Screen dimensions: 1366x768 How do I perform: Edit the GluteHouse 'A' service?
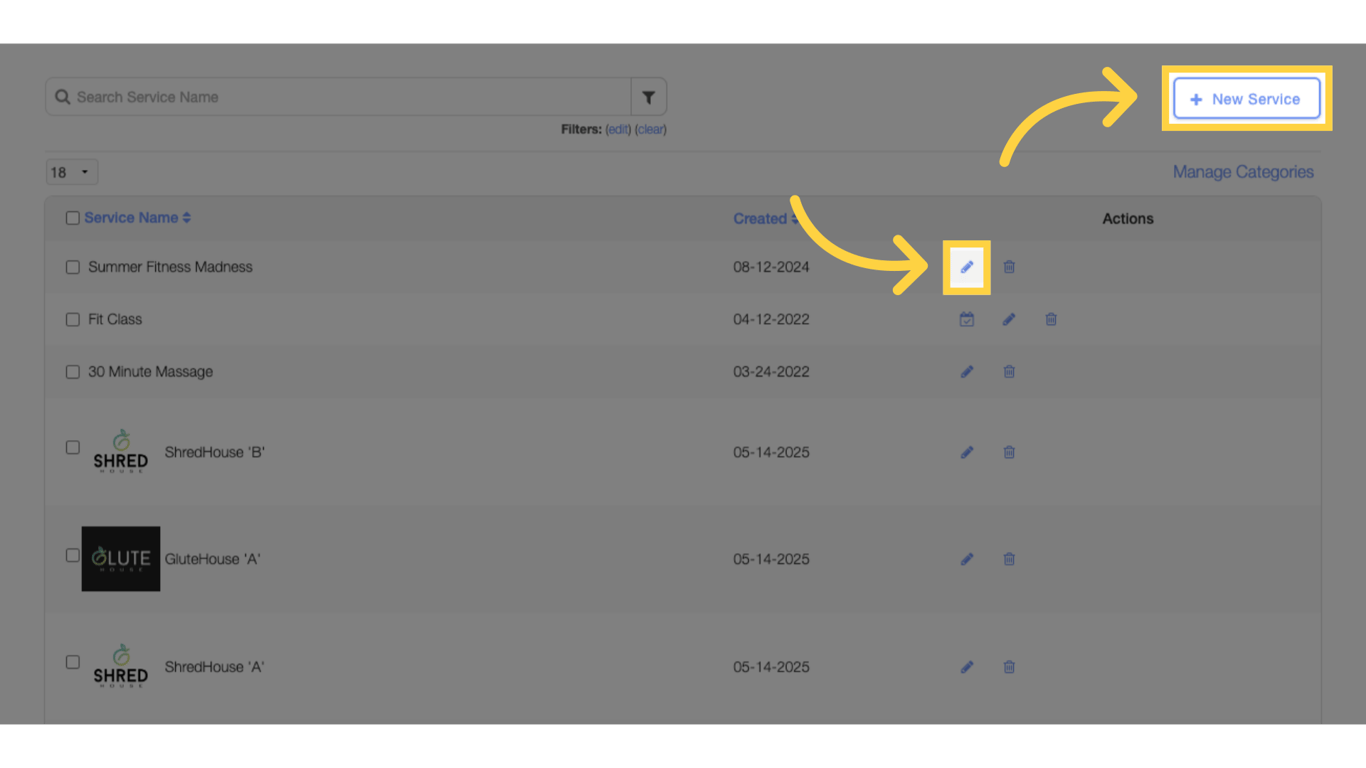(x=966, y=559)
